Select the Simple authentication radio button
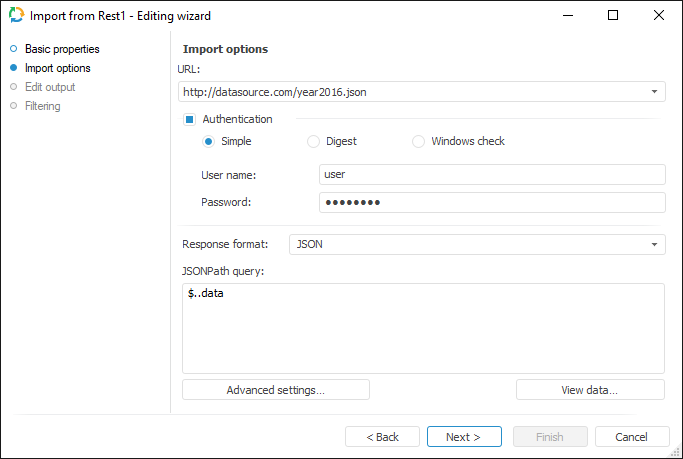Image resolution: width=683 pixels, height=459 pixels. click(208, 141)
